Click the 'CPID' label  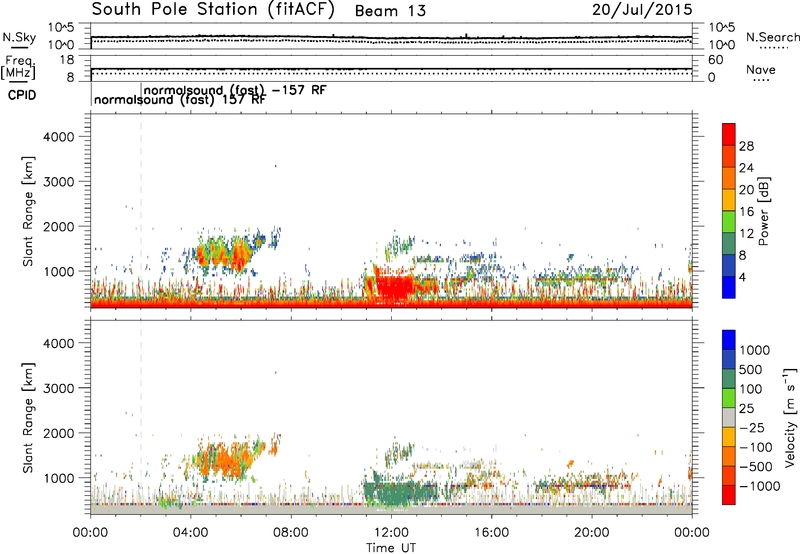pos(22,95)
